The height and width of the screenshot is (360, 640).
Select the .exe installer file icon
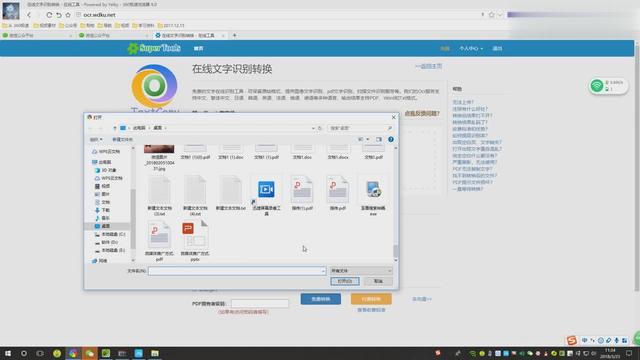(x=373, y=196)
